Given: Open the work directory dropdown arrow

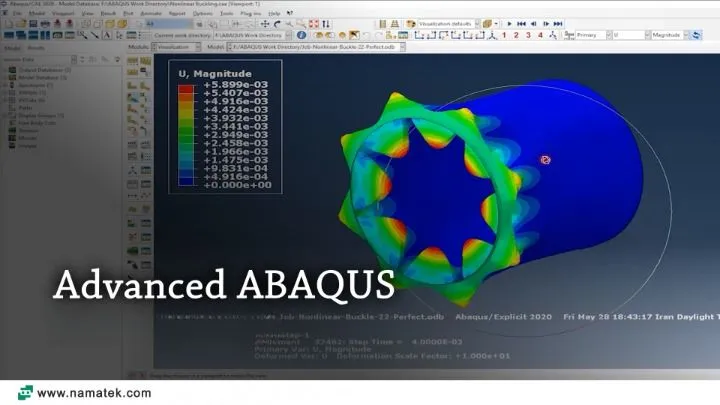Looking at the screenshot, I should 288,35.
